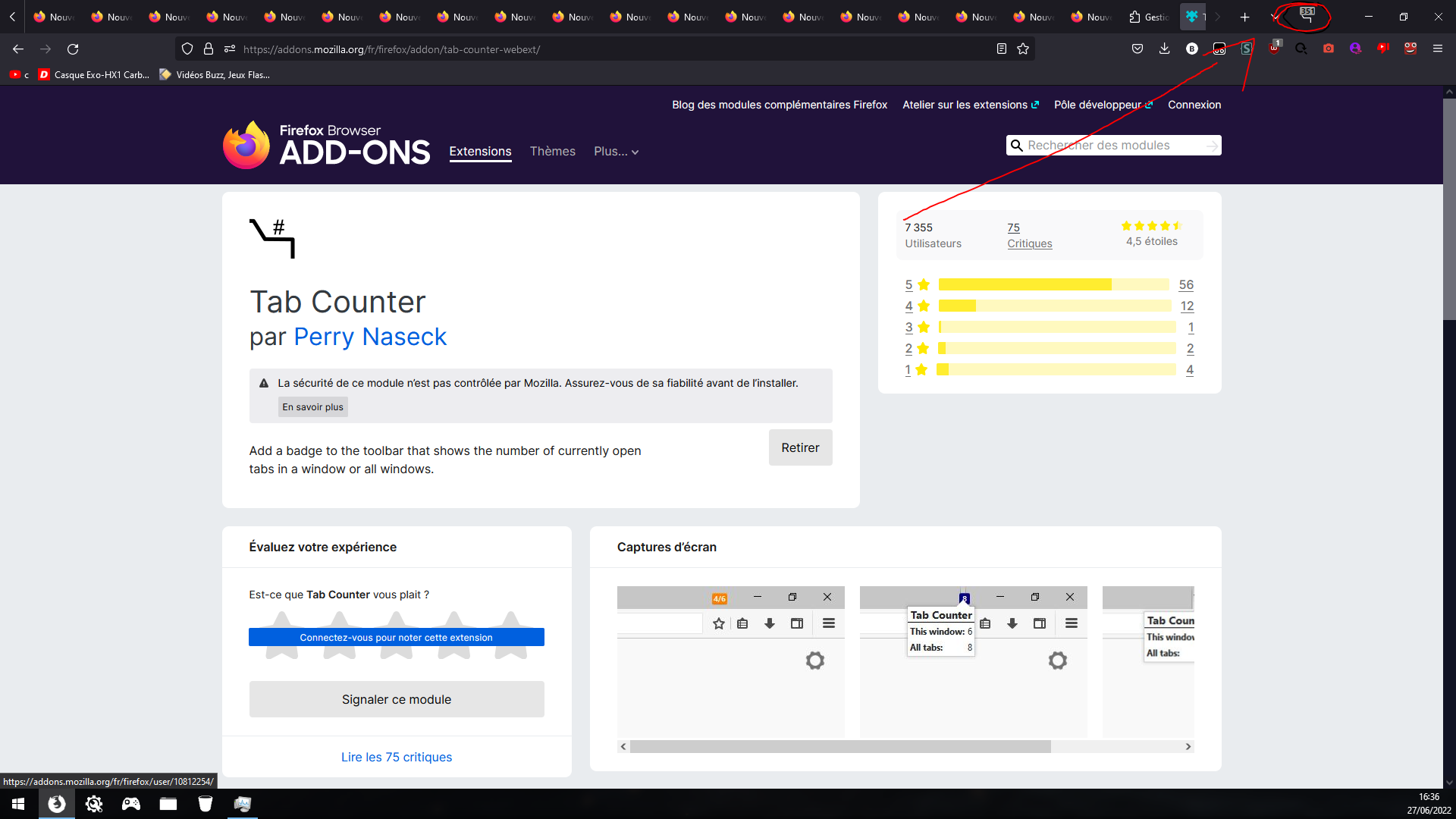Click the red camera screenshot extension icon
The width and height of the screenshot is (1456, 819).
pos(1328,49)
